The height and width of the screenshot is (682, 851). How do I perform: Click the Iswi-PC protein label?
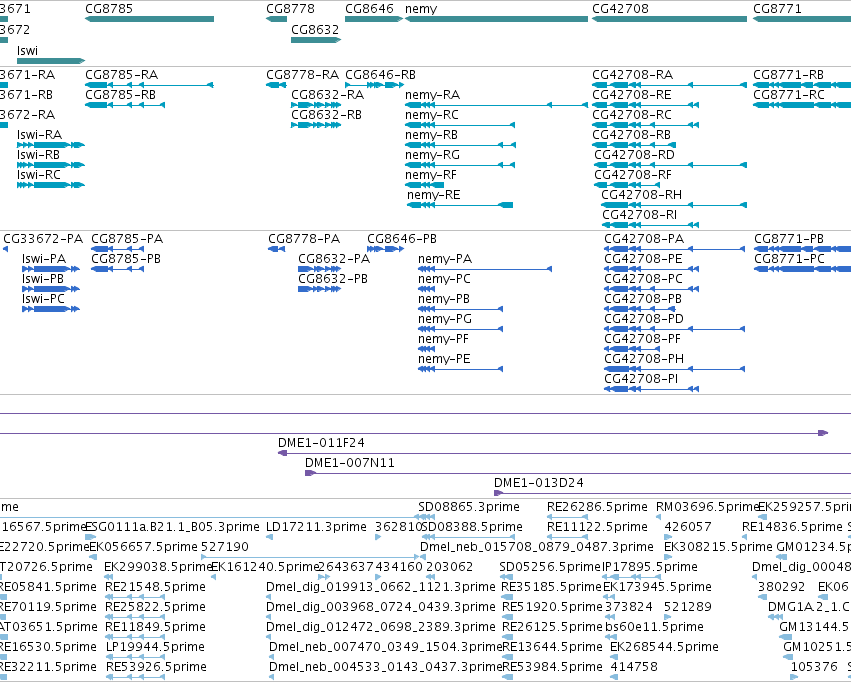43,299
